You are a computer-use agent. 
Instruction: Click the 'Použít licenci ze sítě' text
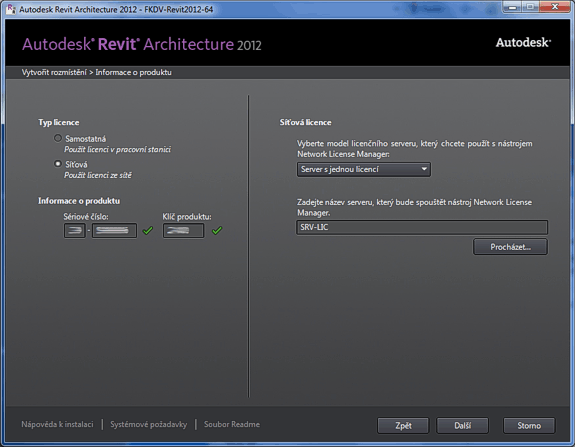(x=98, y=175)
